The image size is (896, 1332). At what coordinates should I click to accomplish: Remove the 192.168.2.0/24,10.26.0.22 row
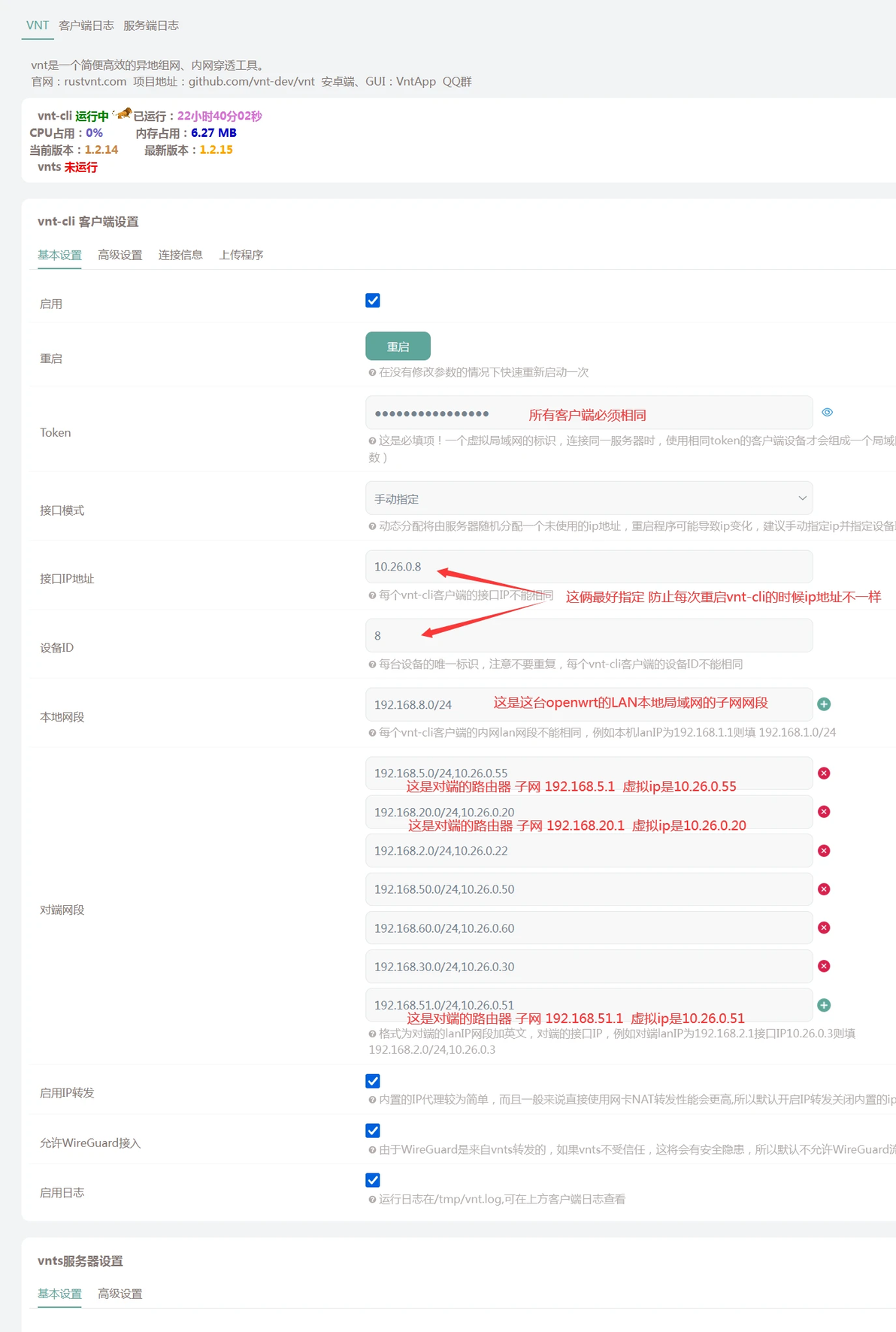point(824,850)
